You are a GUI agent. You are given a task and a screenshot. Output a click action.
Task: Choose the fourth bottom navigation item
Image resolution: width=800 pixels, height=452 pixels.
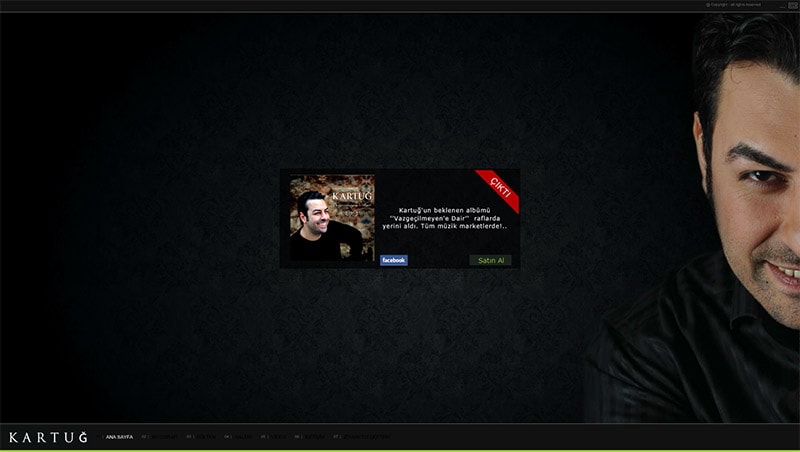240,437
